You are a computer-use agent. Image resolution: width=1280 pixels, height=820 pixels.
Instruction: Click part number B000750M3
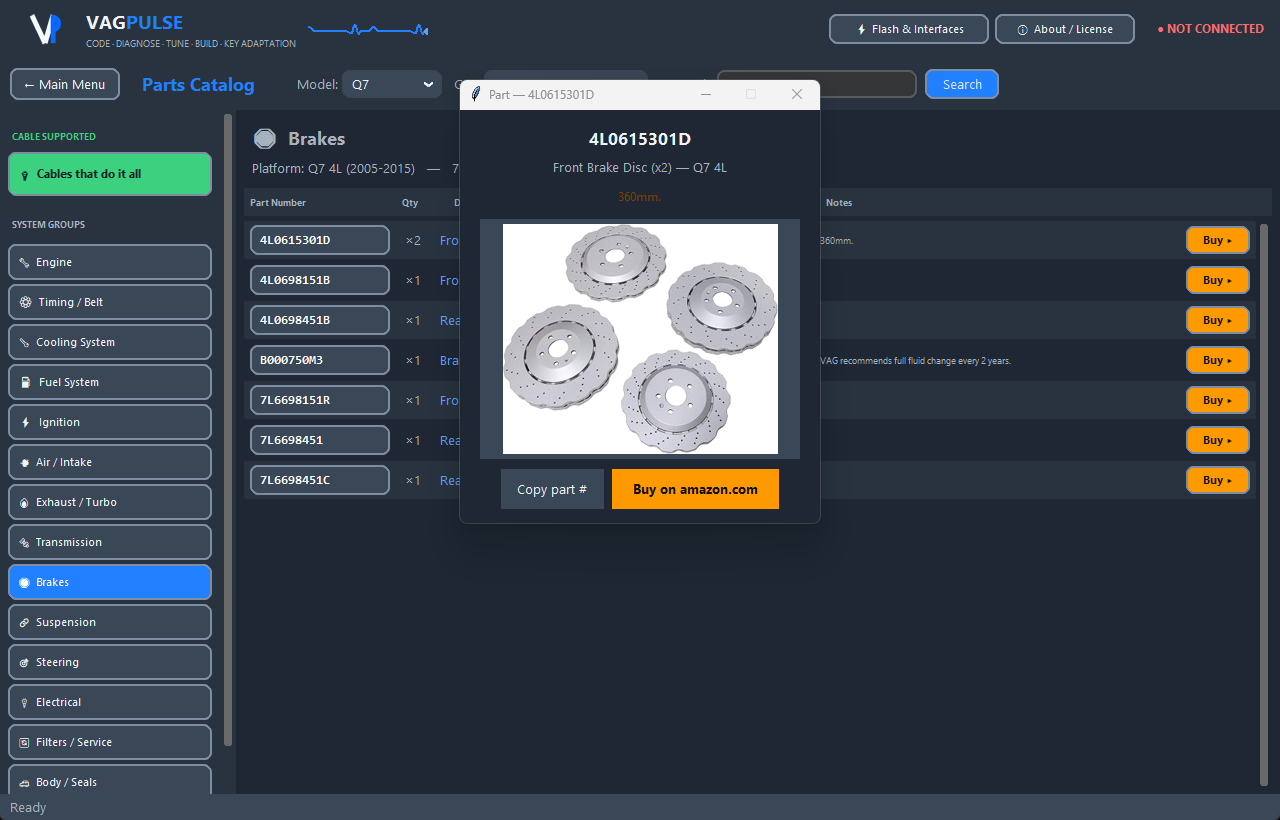[320, 360]
